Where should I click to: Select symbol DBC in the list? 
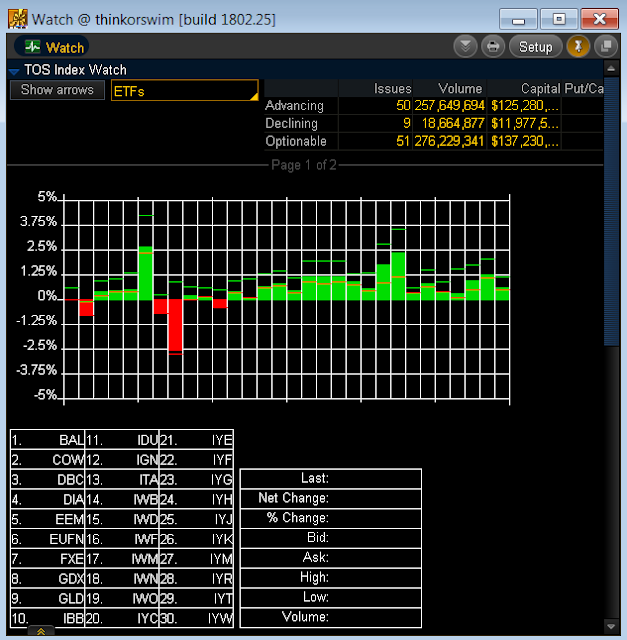click(47, 480)
